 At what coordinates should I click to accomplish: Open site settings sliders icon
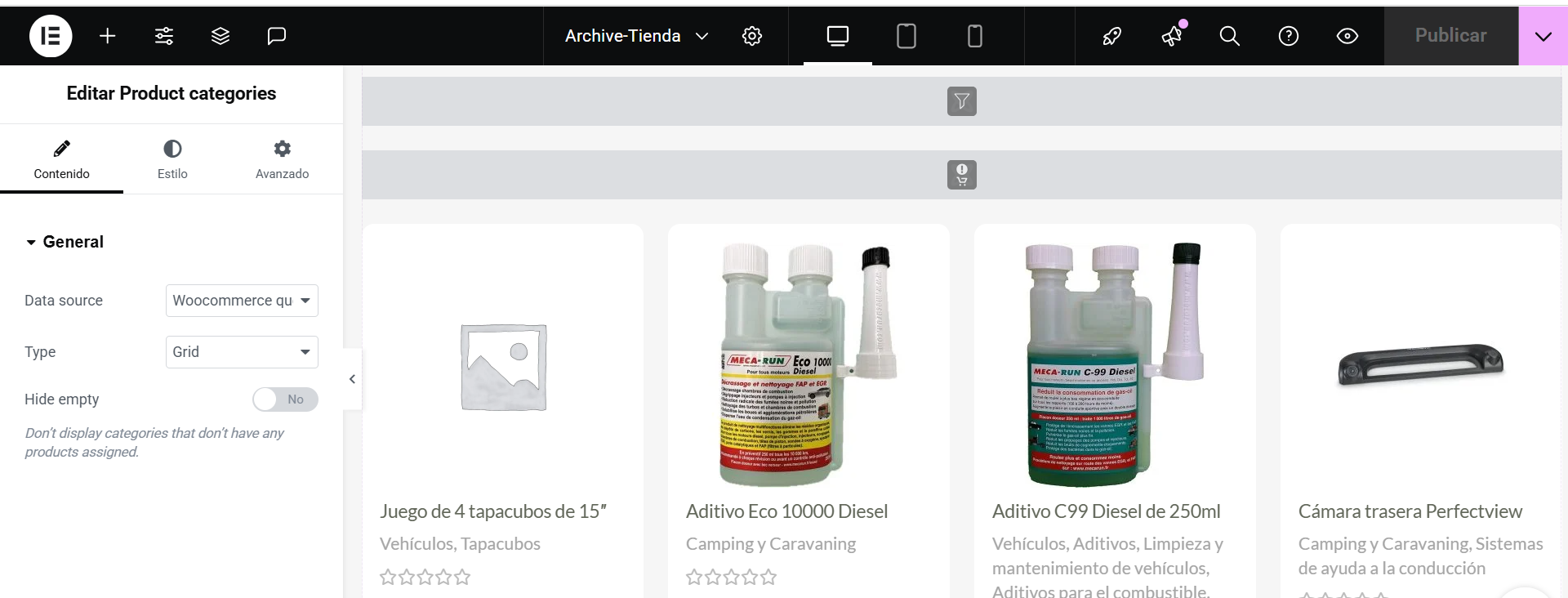coord(164,36)
